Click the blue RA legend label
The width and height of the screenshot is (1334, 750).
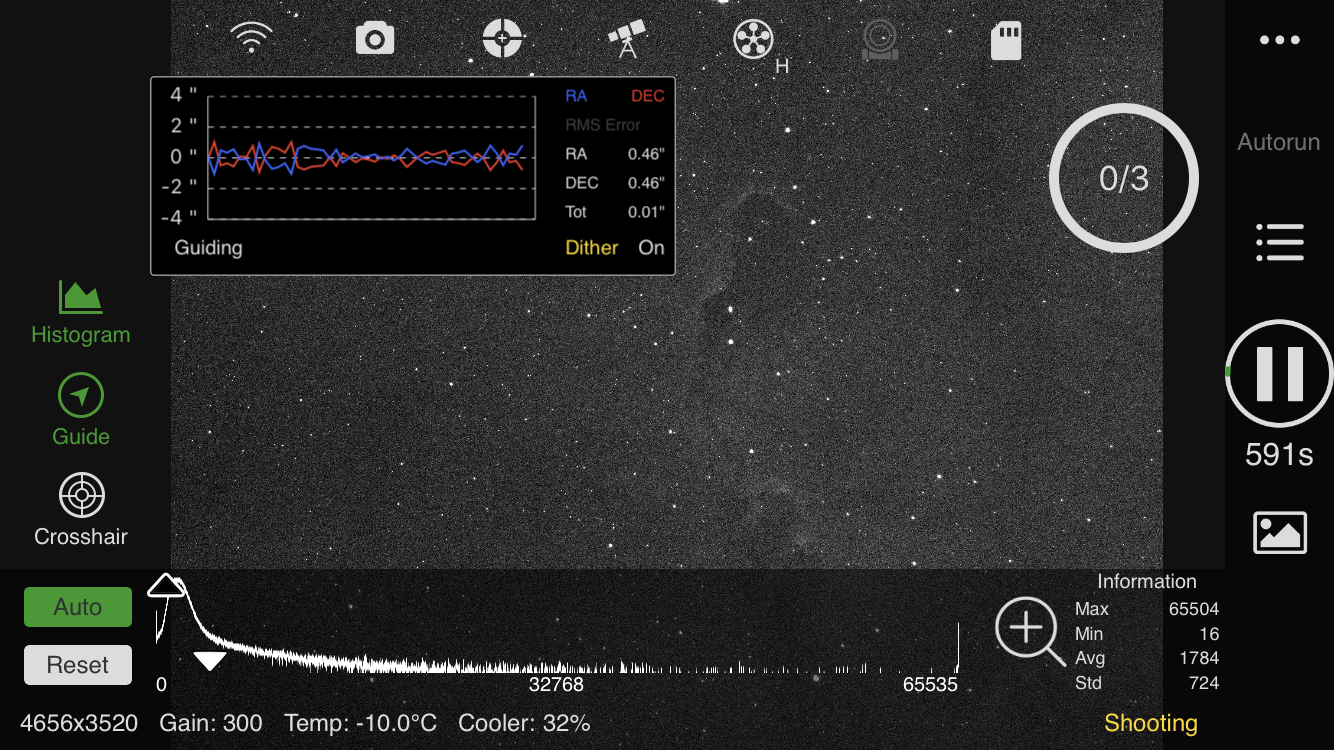[x=576, y=96]
